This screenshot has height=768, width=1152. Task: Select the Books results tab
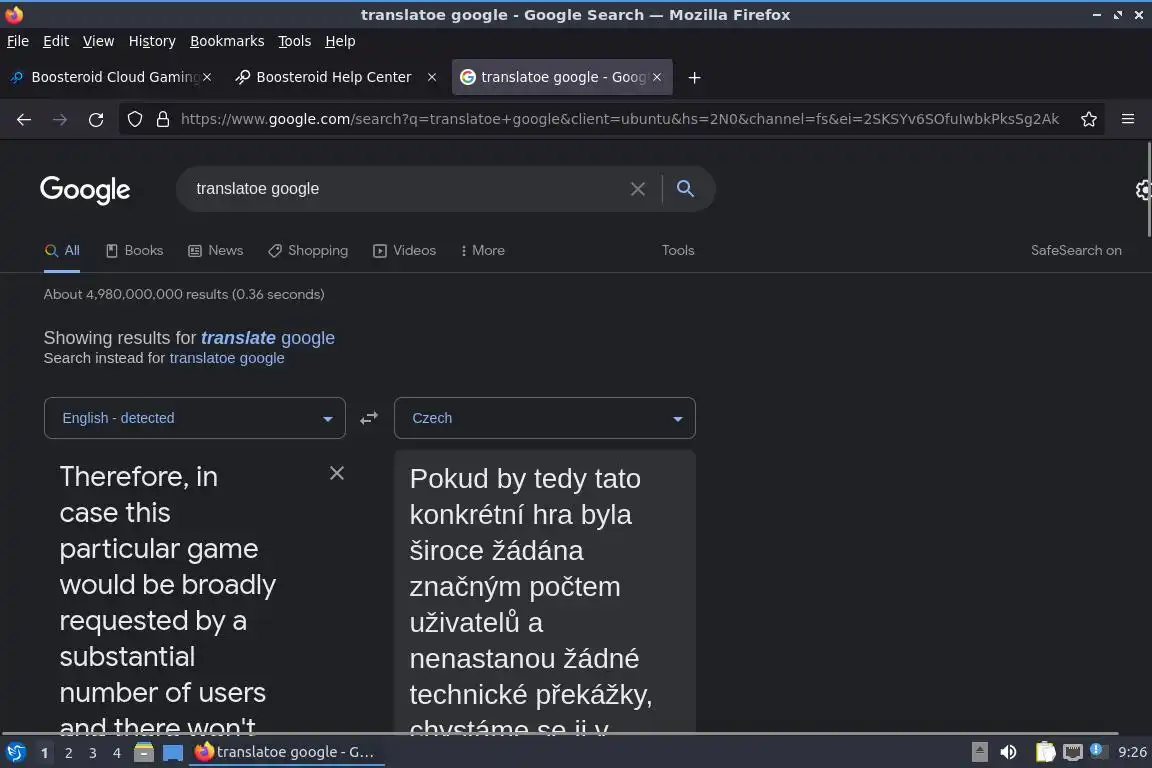[134, 251]
